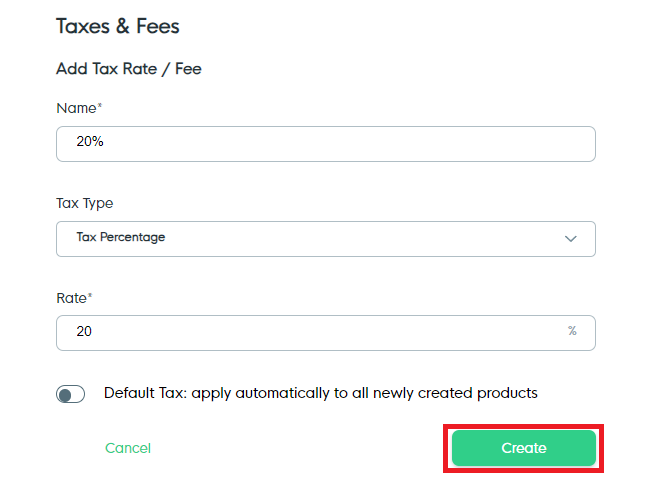Image resolution: width=652 pixels, height=496 pixels.
Task: Click the Tax Type label
Action: (x=85, y=203)
